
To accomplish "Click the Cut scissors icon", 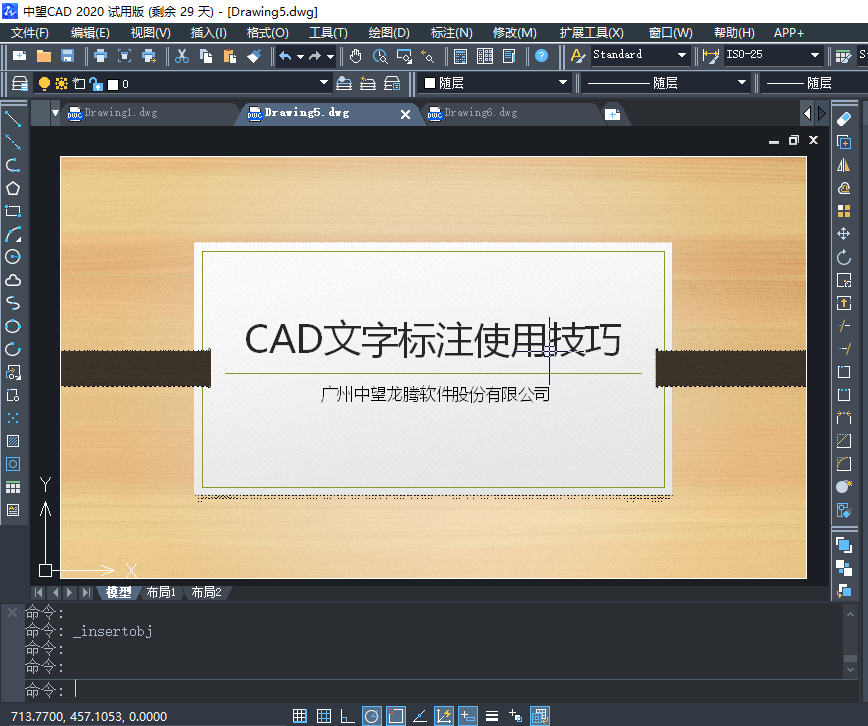I will tap(181, 56).
